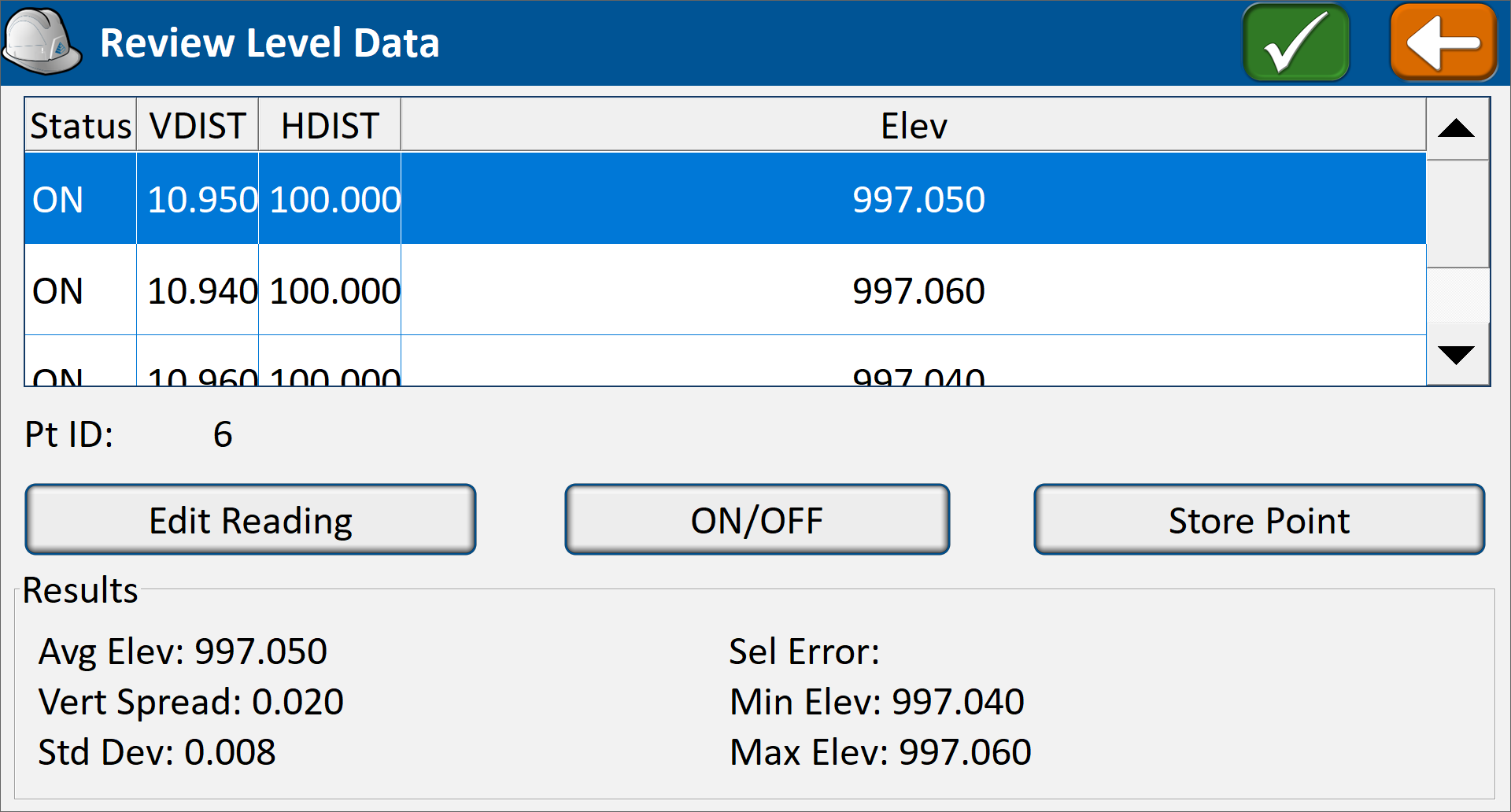Screen dimensions: 1511x812
Task: Click HDIST 100.000 in the highlighted row
Action: click(x=335, y=200)
